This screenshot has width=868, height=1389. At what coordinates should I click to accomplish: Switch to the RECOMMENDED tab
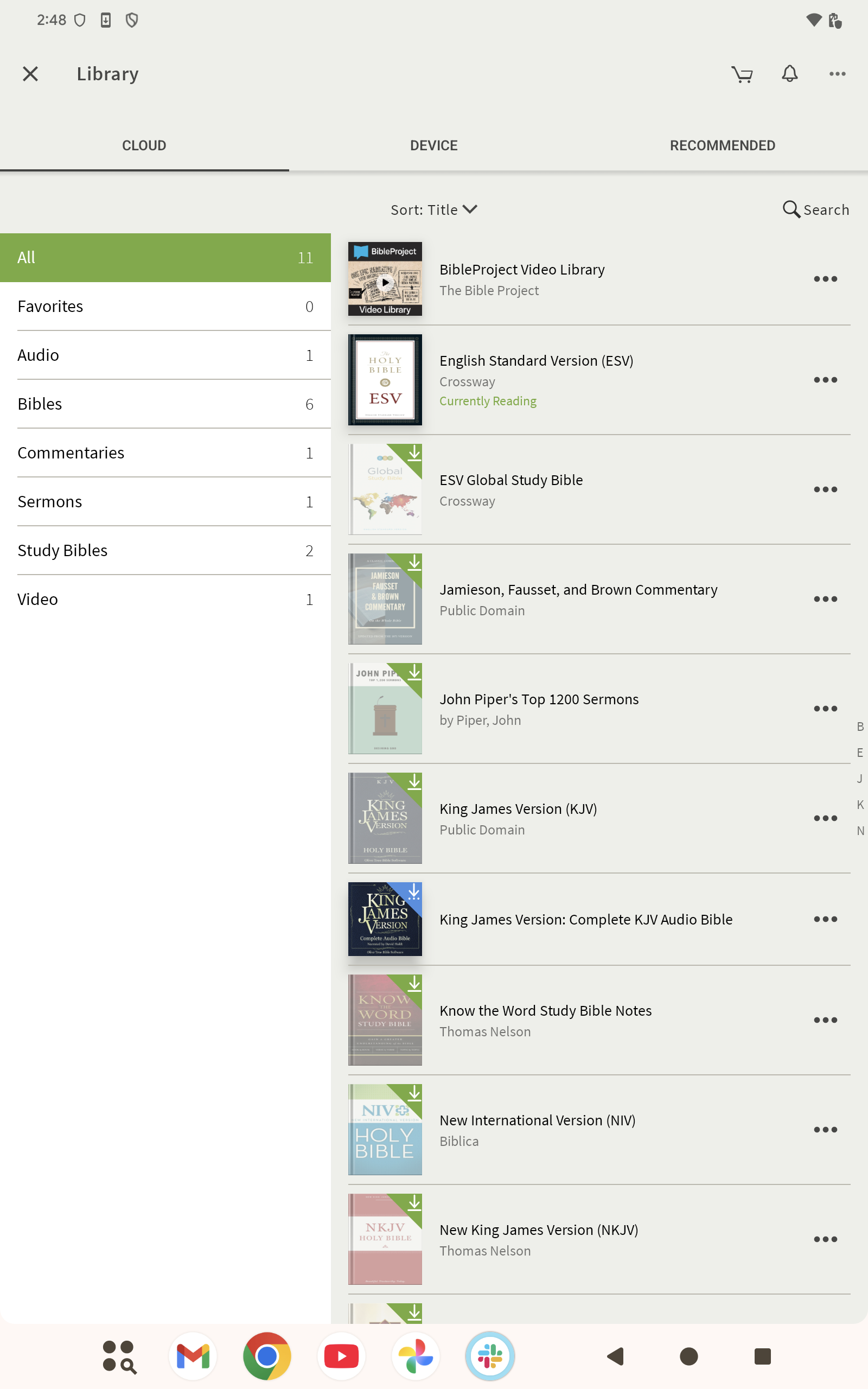722,146
